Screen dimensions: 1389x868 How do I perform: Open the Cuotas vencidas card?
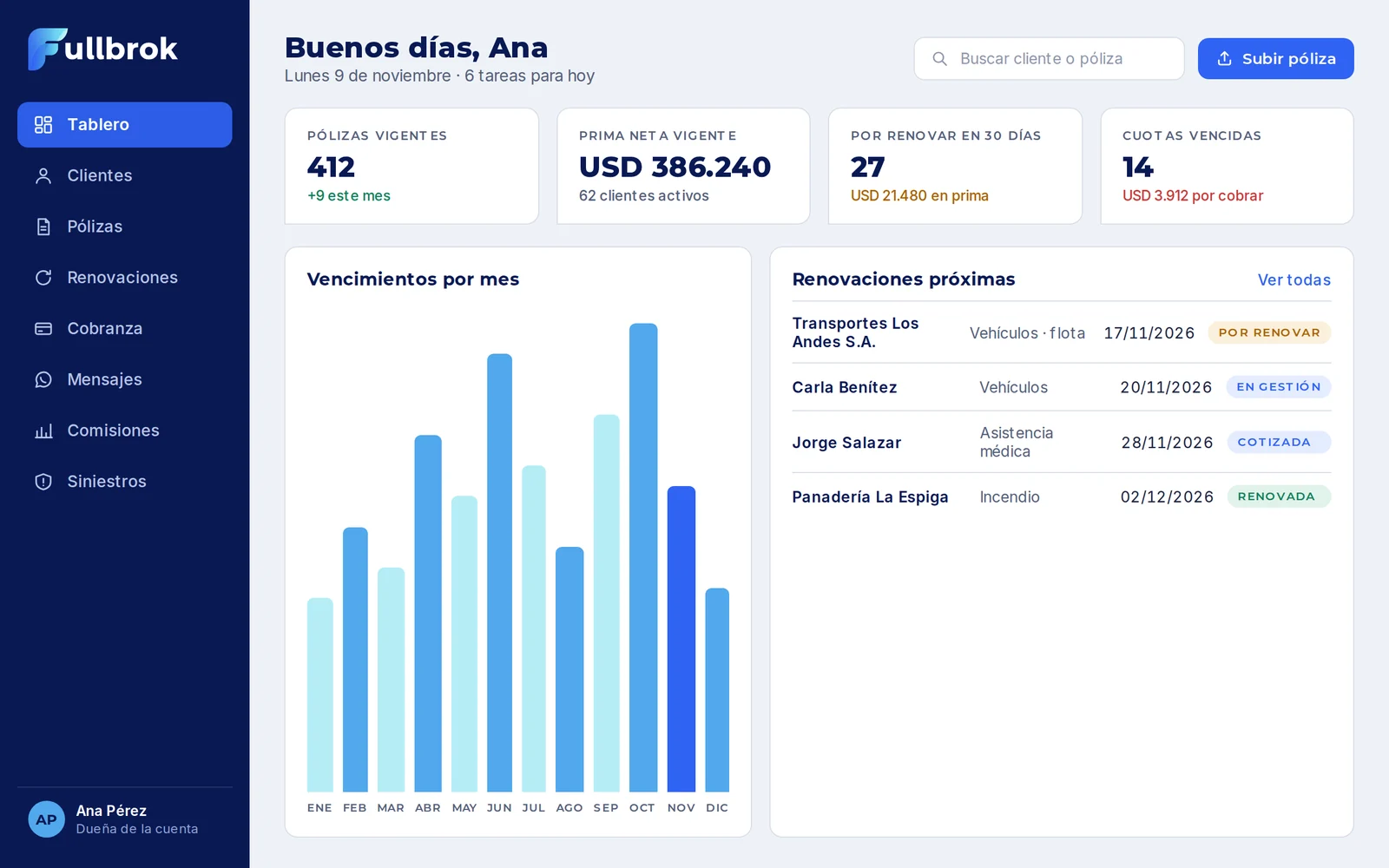pyautogui.click(x=1227, y=166)
